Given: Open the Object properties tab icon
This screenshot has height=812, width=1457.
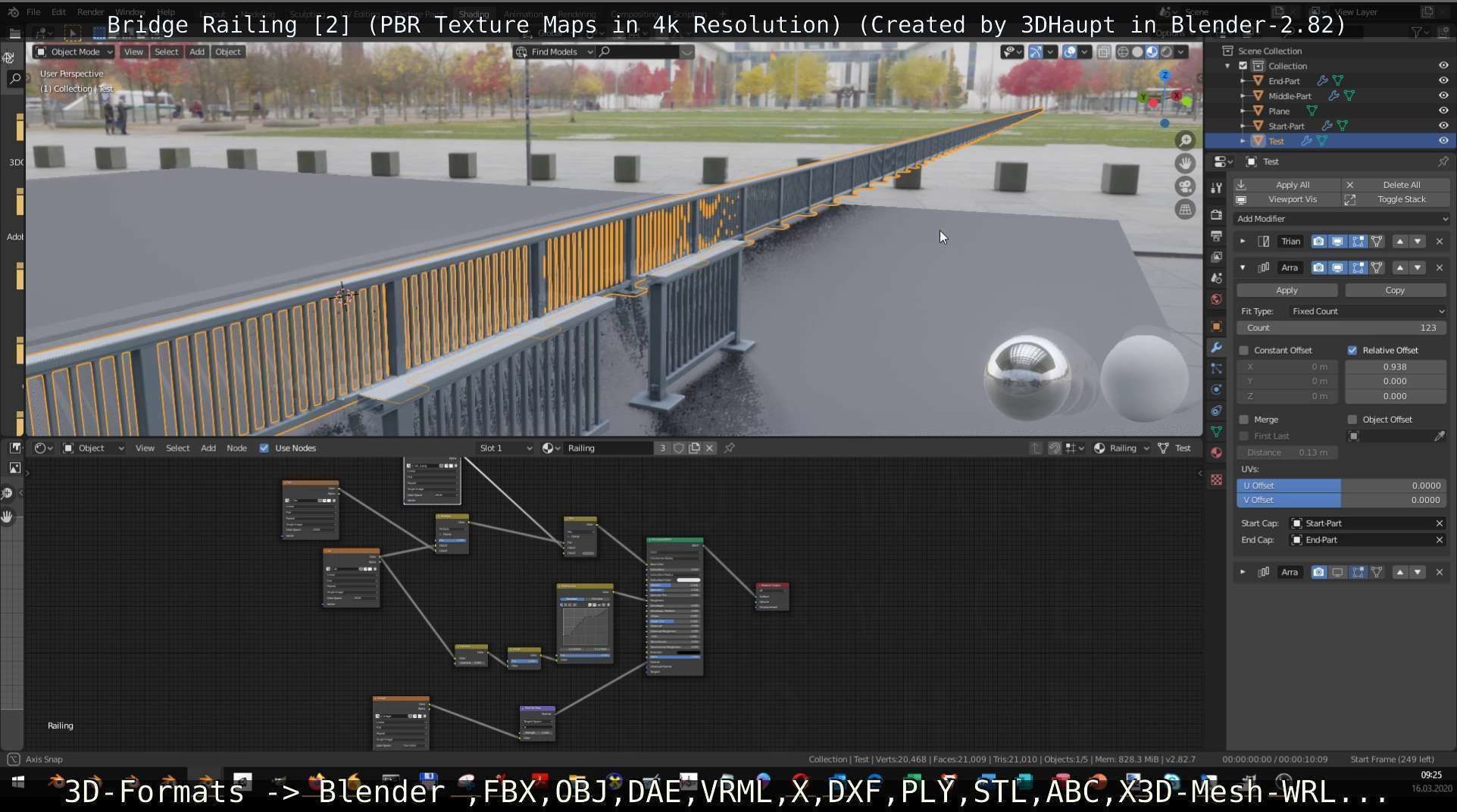Looking at the screenshot, I should pyautogui.click(x=1216, y=326).
